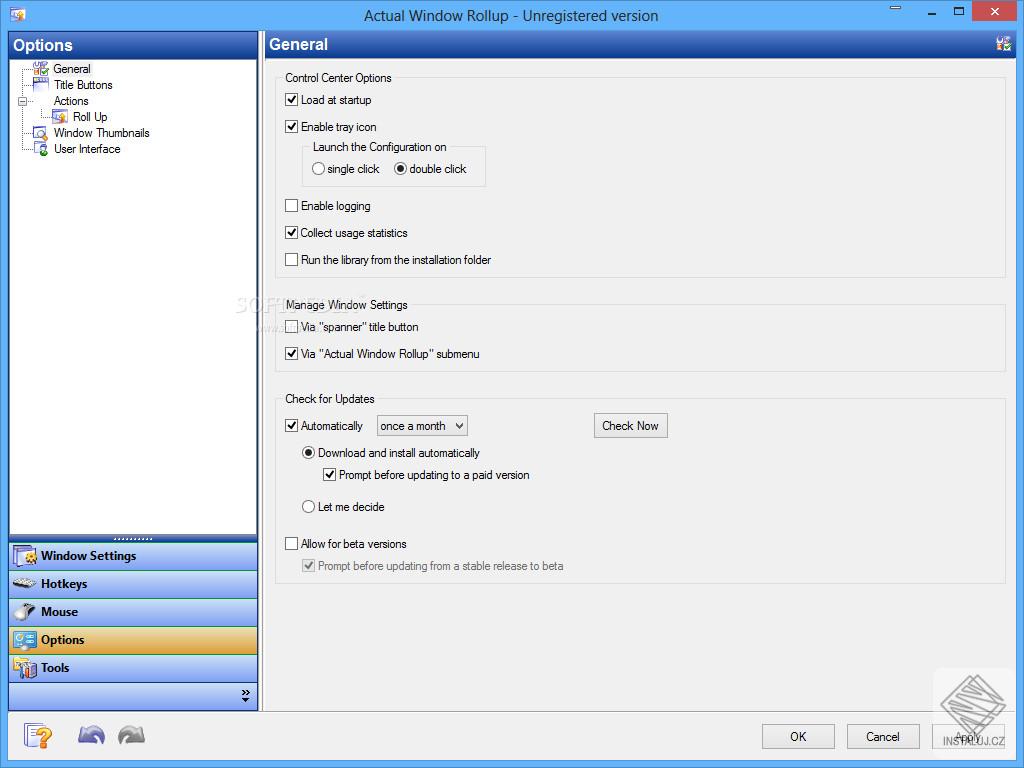Screen dimensions: 1024x768
Task: Select Roll Up under Actions
Action: tap(90, 117)
